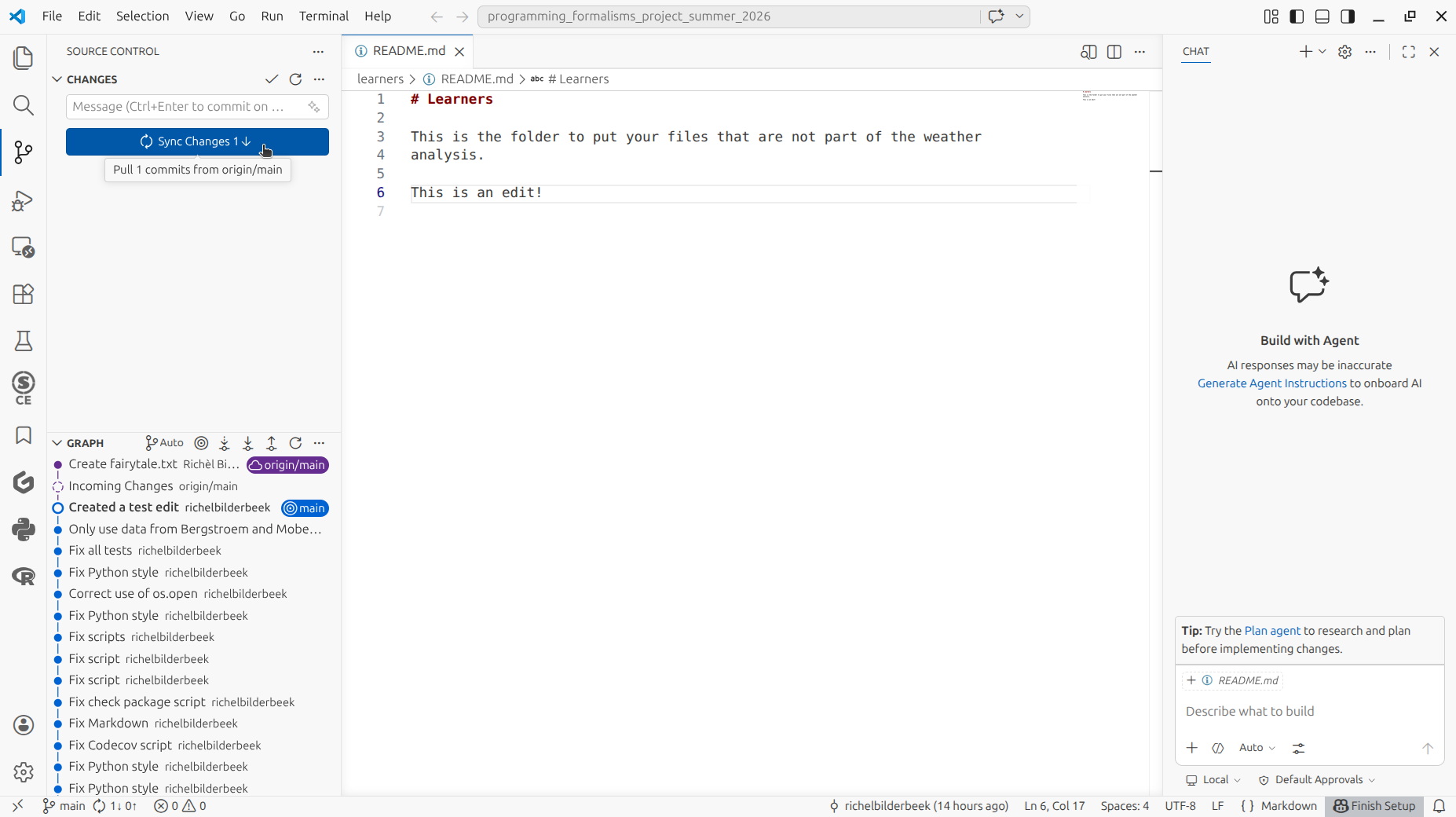The height and width of the screenshot is (817, 1456).
Task: Click the Describe what to build field
Action: (x=1309, y=712)
